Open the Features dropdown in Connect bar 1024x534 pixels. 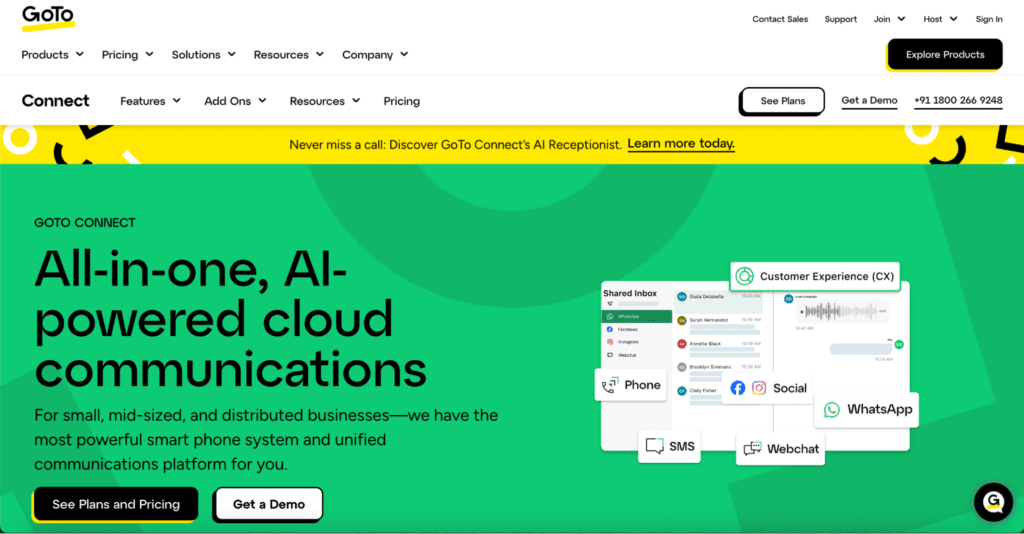pos(150,101)
